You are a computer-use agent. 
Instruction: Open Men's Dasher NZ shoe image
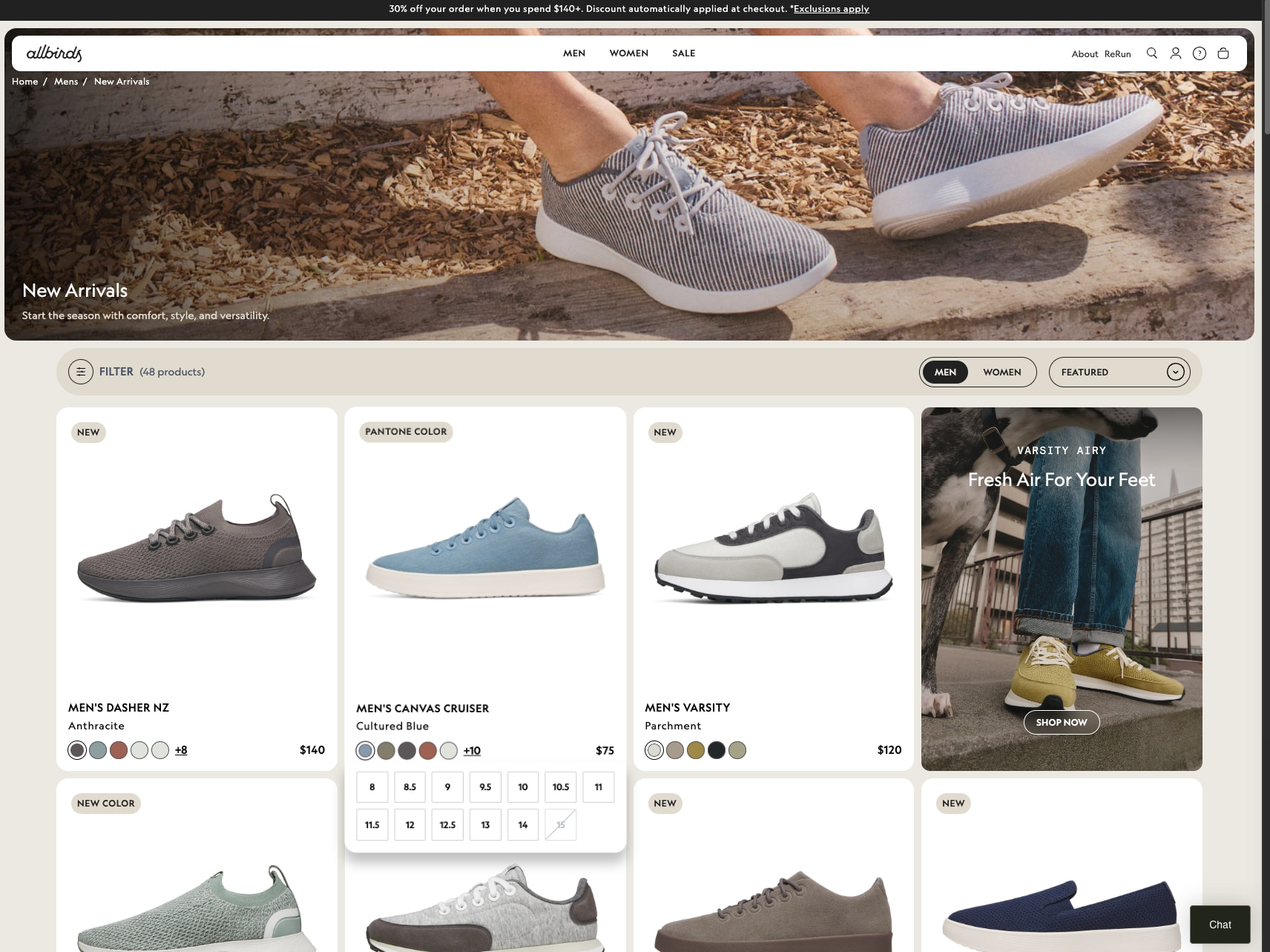[197, 549]
